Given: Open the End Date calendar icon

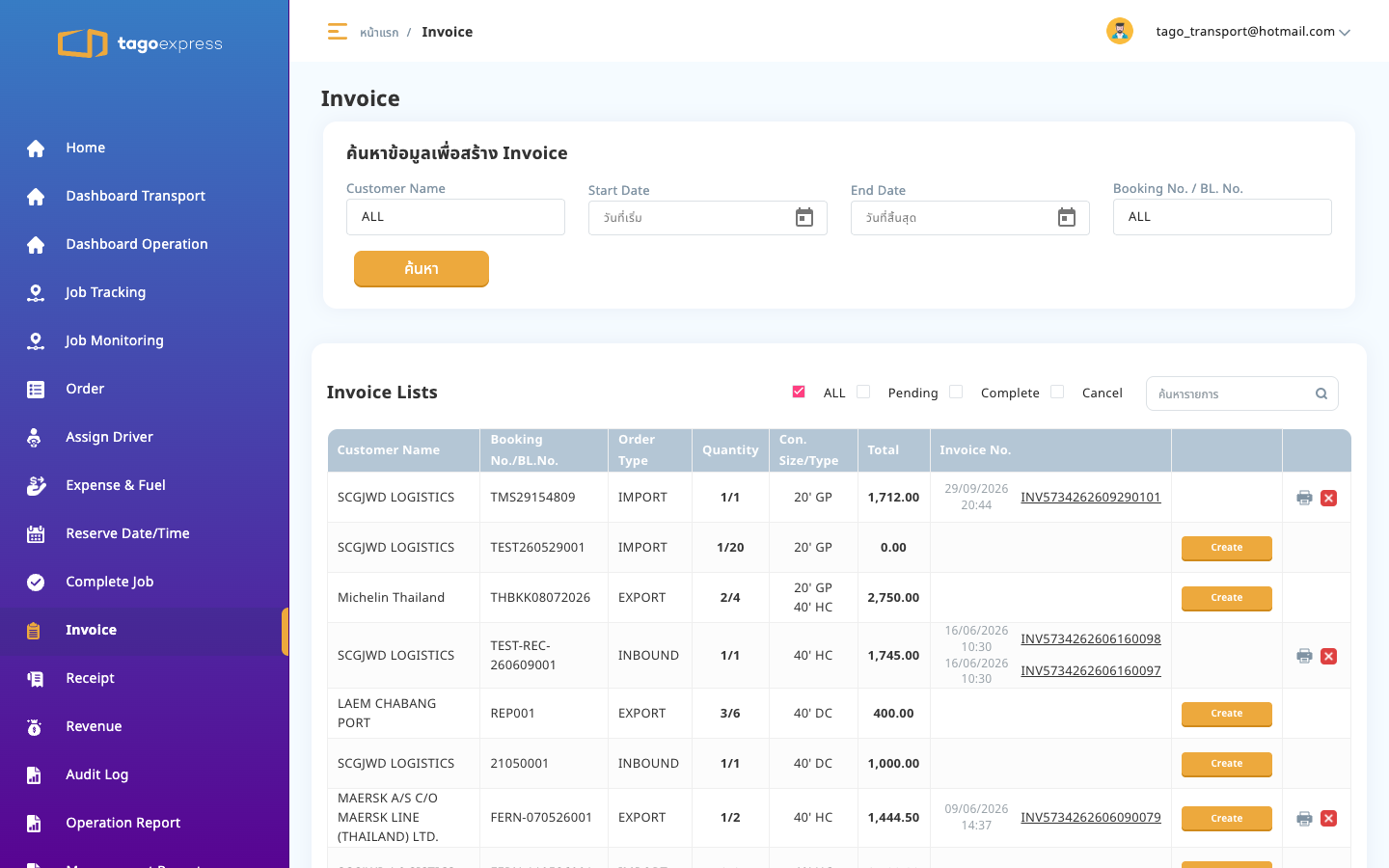Looking at the screenshot, I should tap(1067, 218).
